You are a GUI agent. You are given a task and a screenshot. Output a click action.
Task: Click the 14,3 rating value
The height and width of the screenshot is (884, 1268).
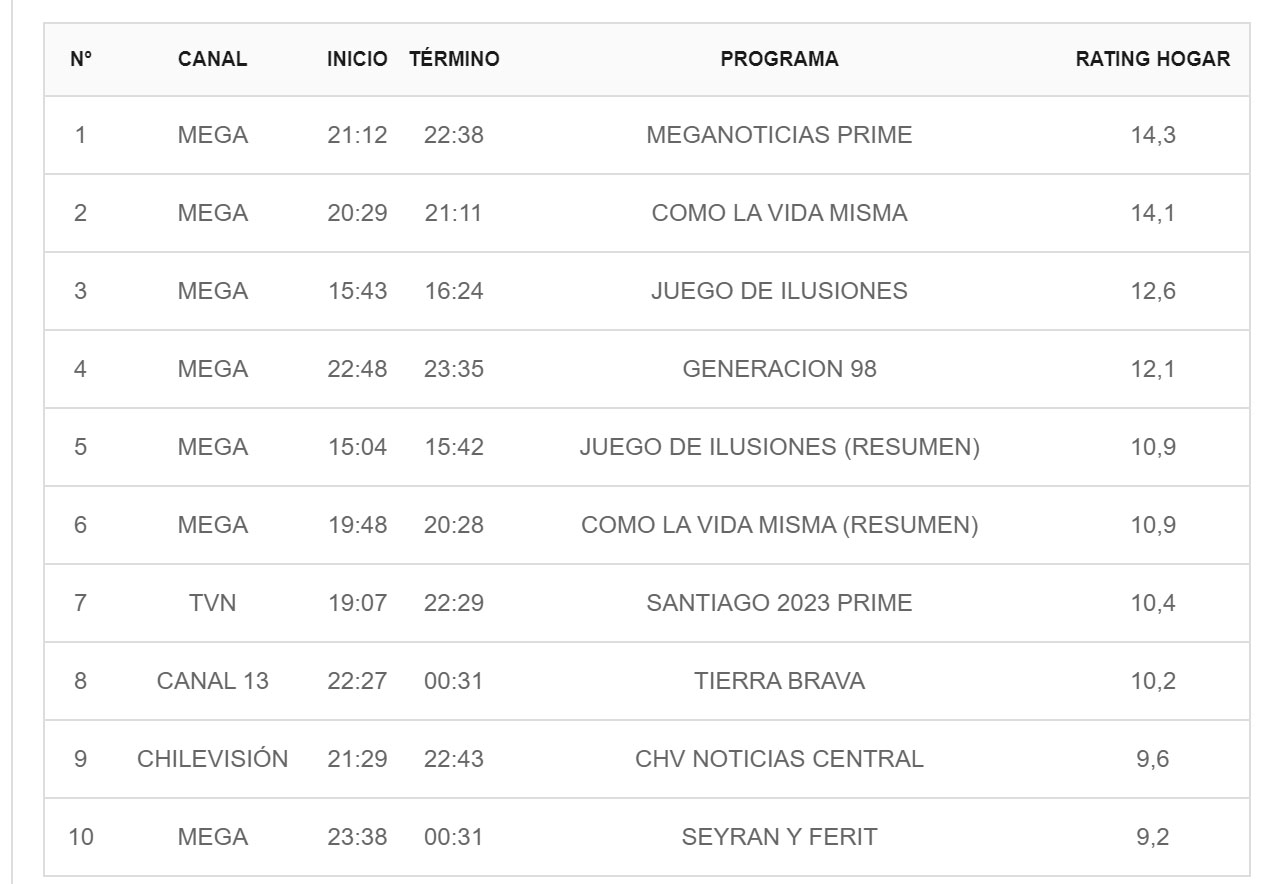pos(1153,135)
